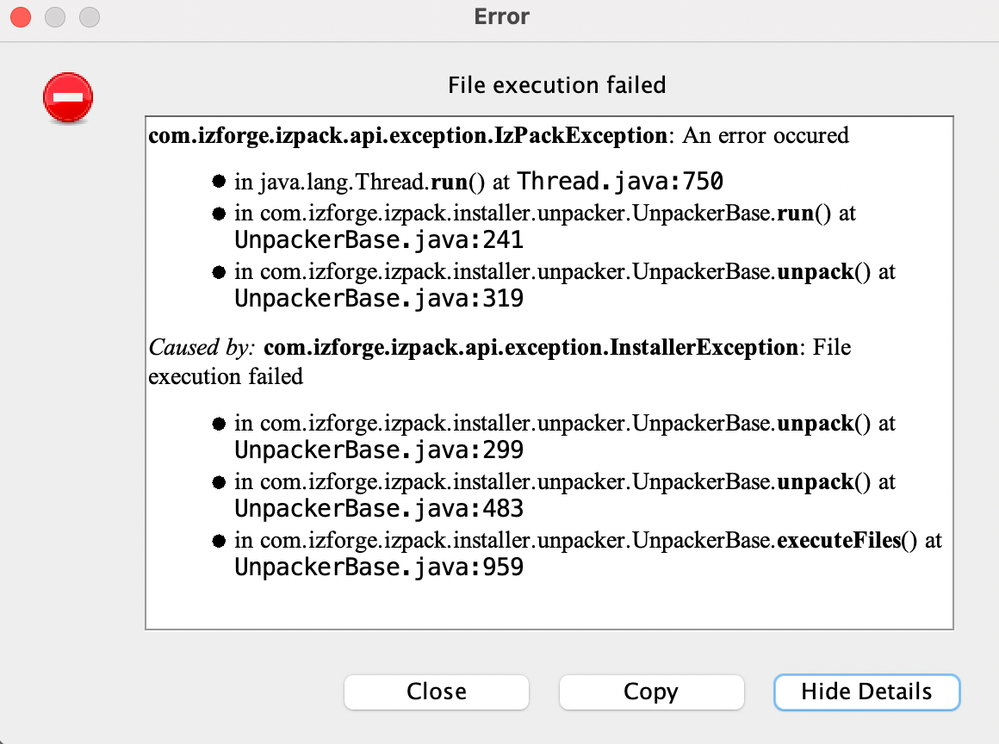Click the grayed-out zoom window button
Image resolution: width=999 pixels, height=744 pixels.
(89, 17)
